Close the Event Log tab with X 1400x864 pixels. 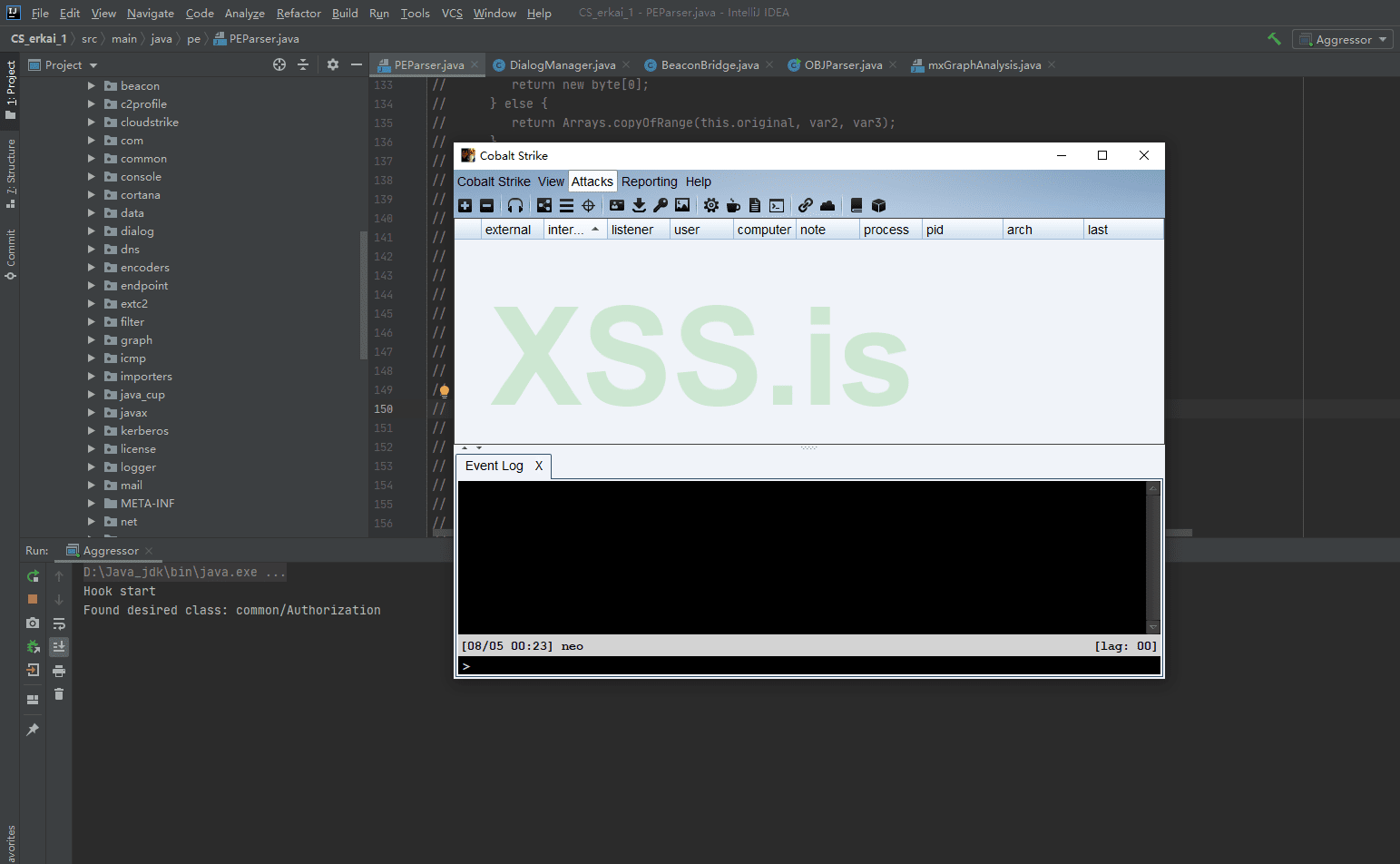click(539, 466)
